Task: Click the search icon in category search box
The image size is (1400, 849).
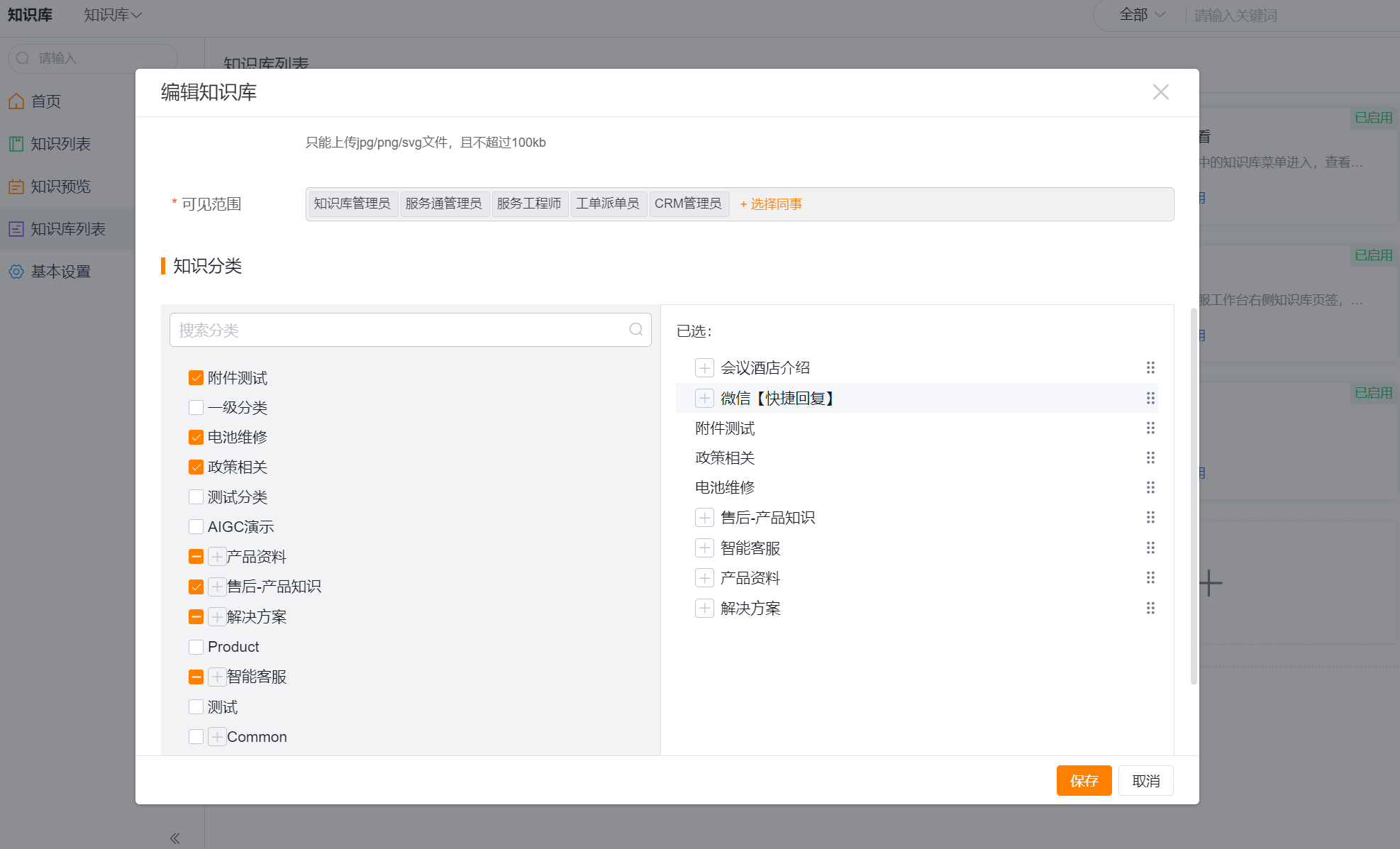Action: [x=635, y=330]
